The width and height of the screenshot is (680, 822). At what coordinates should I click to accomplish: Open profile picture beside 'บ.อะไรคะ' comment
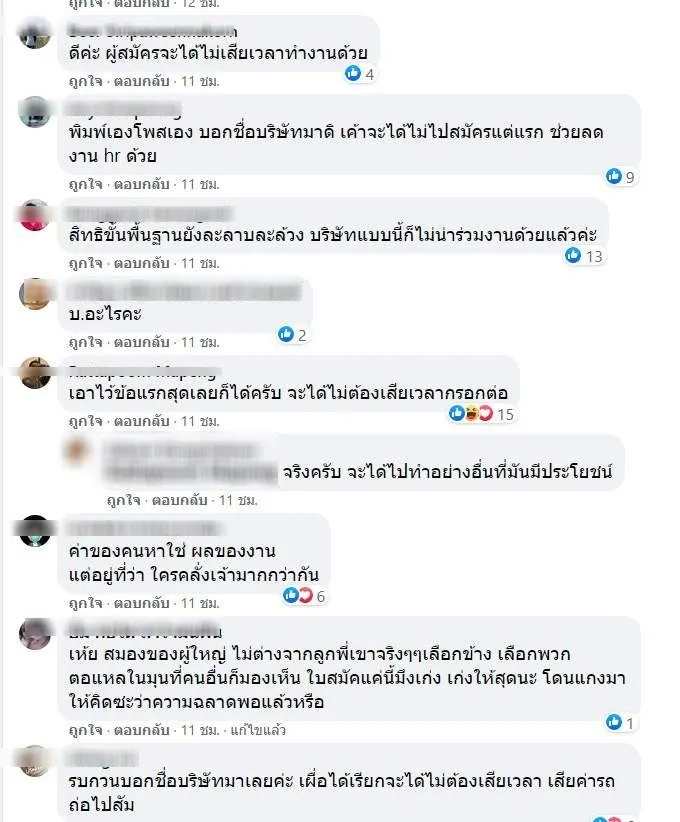[x=35, y=294]
